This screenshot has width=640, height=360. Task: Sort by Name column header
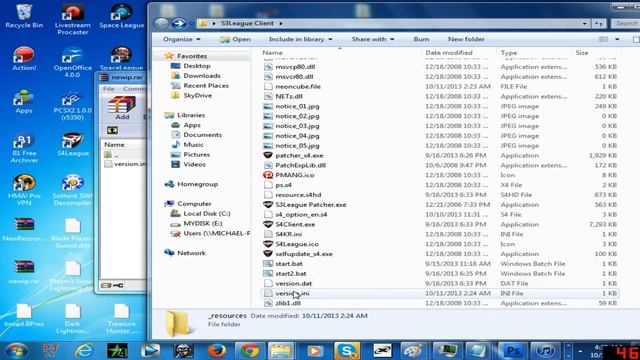[x=272, y=53]
